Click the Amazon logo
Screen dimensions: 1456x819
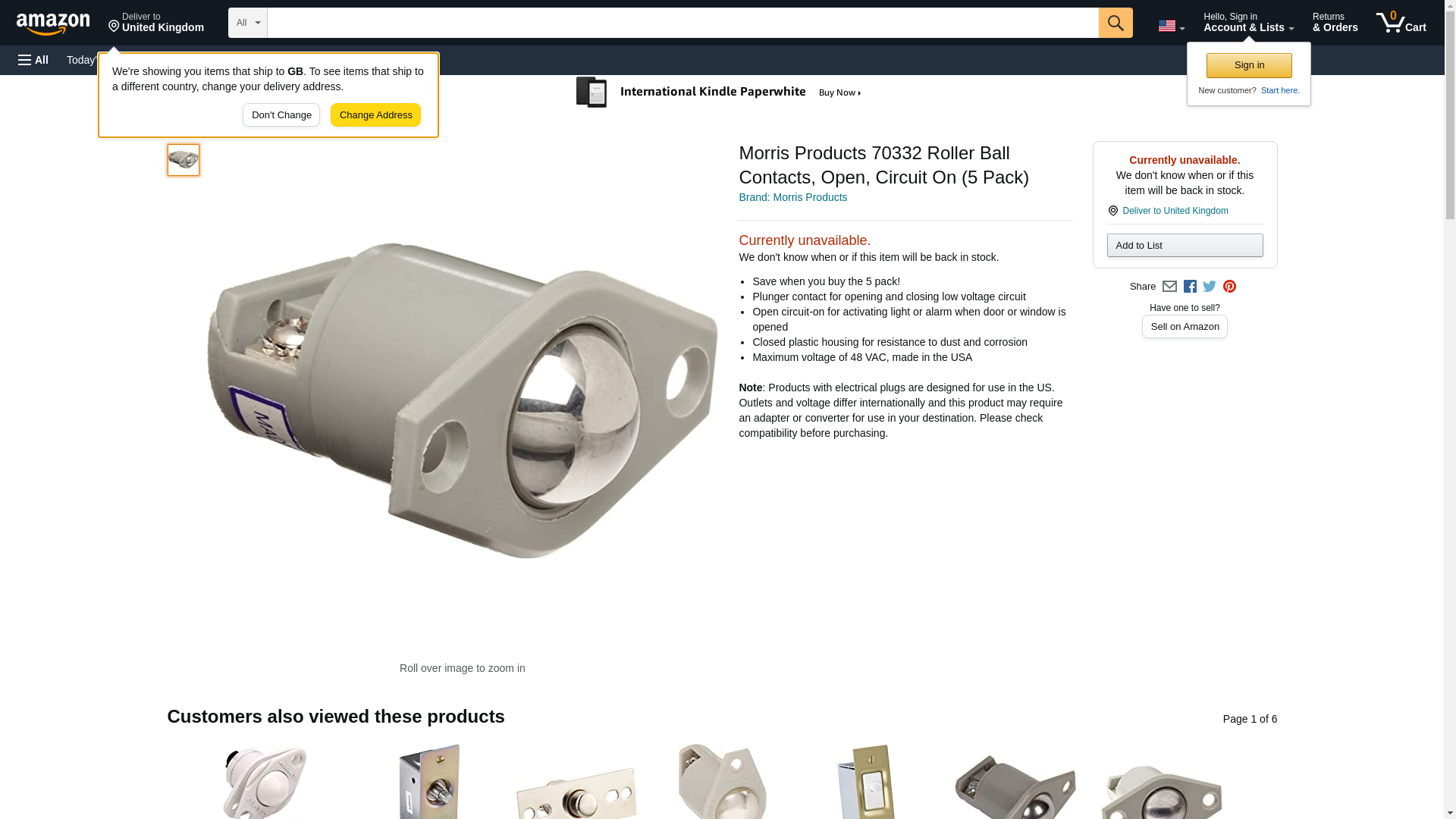53,23
